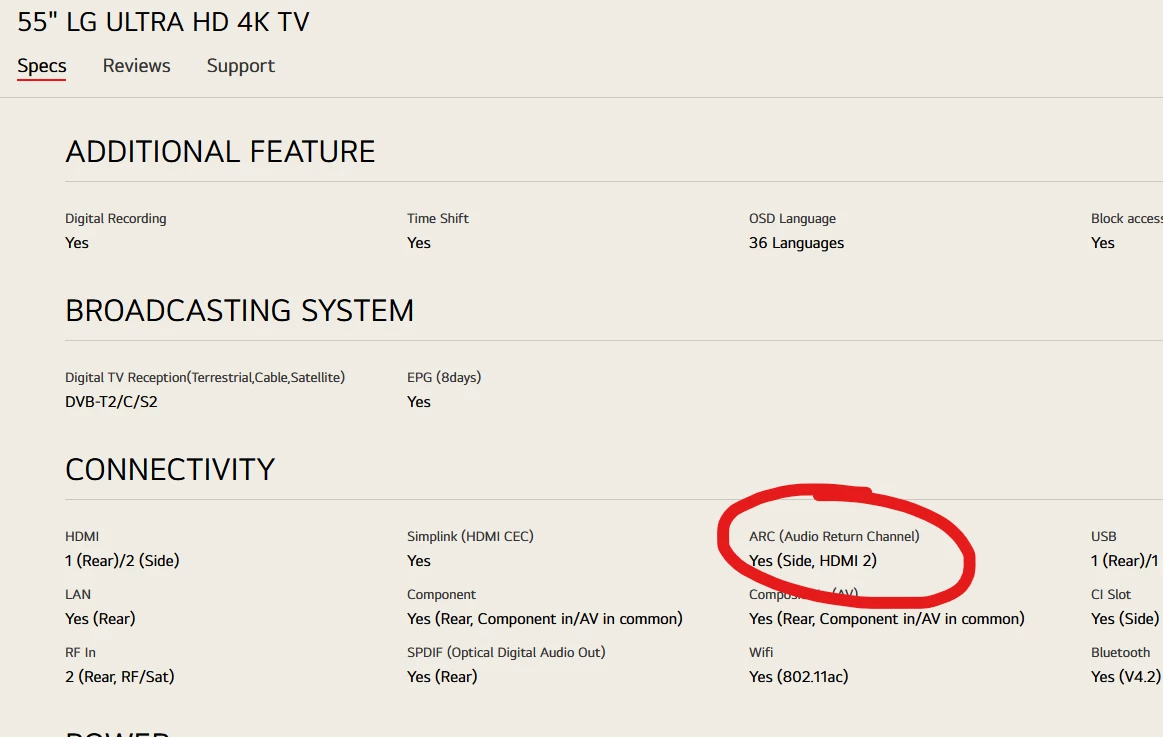This screenshot has width=1163, height=737.
Task: Click the Digital TV Reception label
Action: (x=205, y=377)
